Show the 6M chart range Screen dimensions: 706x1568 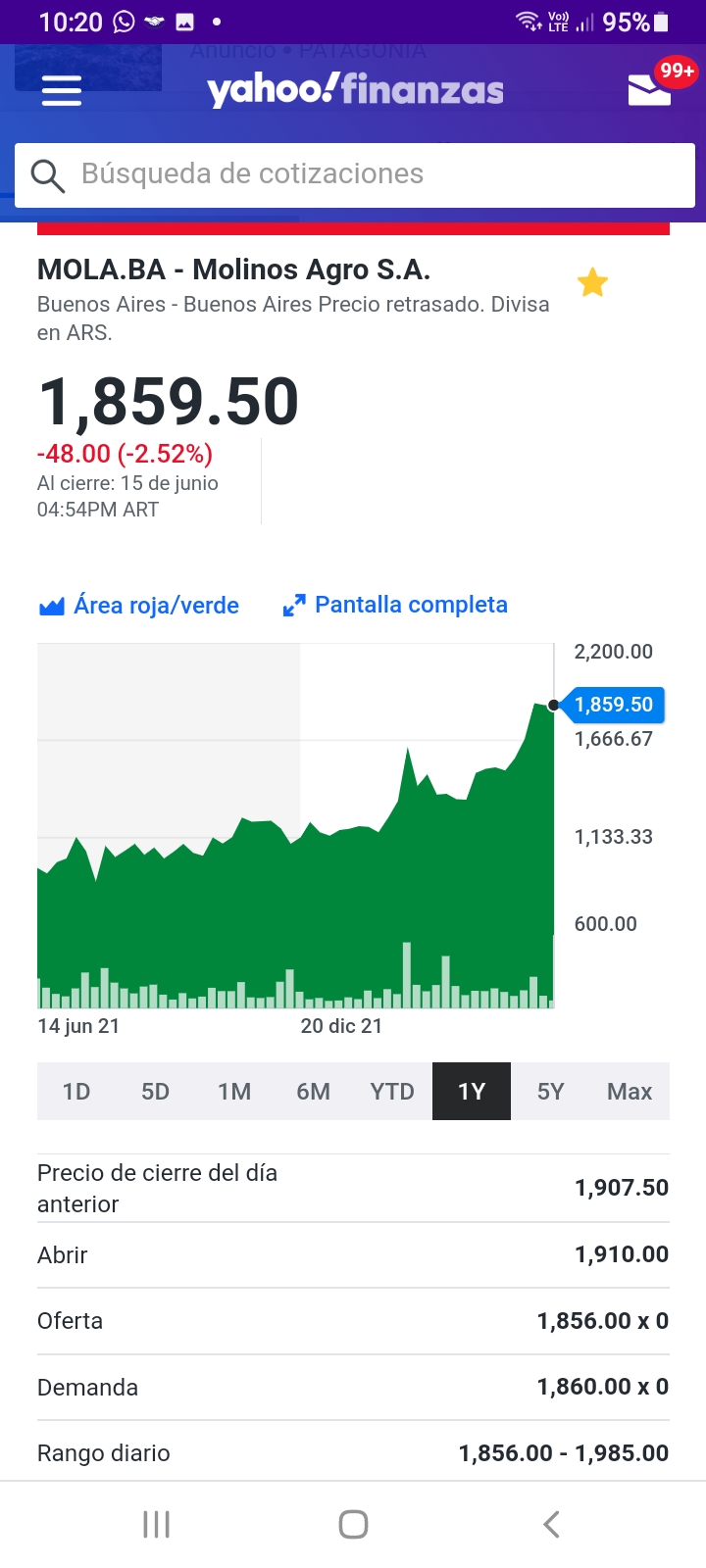click(x=314, y=1092)
